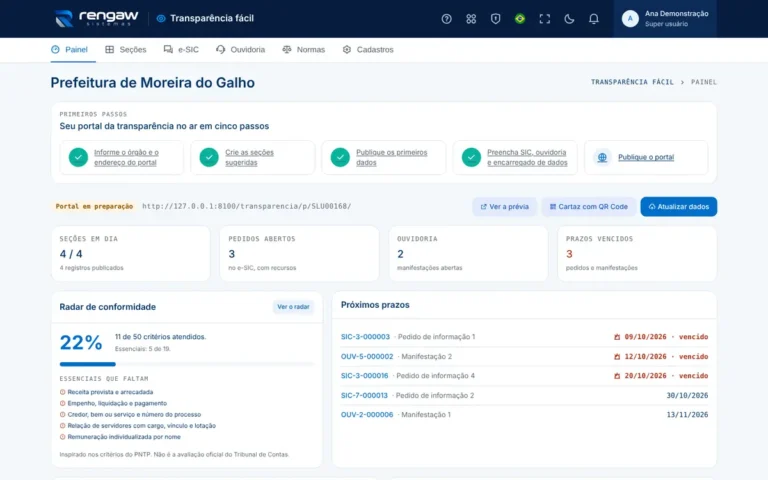The height and width of the screenshot is (480, 768).
Task: Click the calendar icon next to 20/10/2026
Action: click(x=617, y=376)
